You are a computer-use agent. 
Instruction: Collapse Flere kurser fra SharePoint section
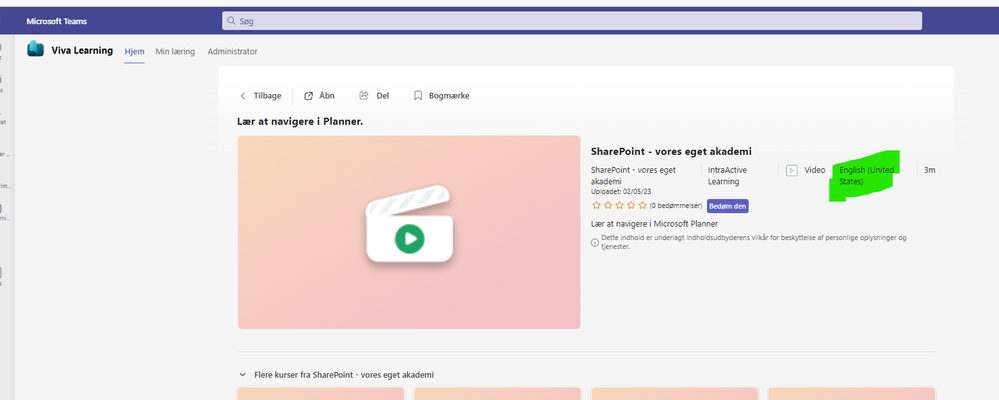tap(243, 375)
